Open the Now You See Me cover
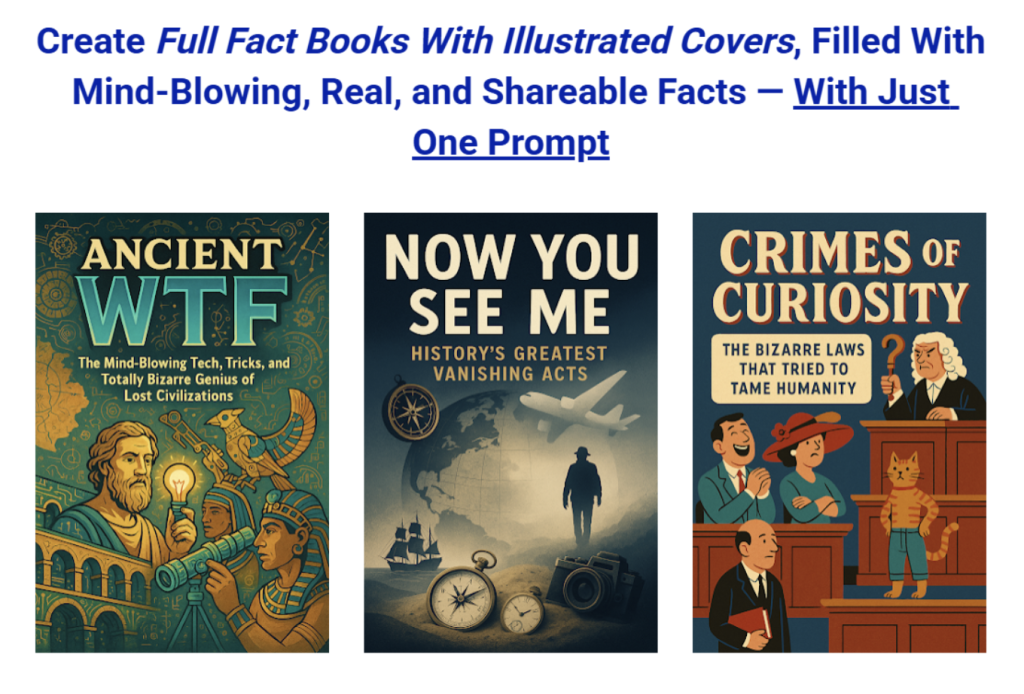The image size is (1024, 694). point(511,432)
